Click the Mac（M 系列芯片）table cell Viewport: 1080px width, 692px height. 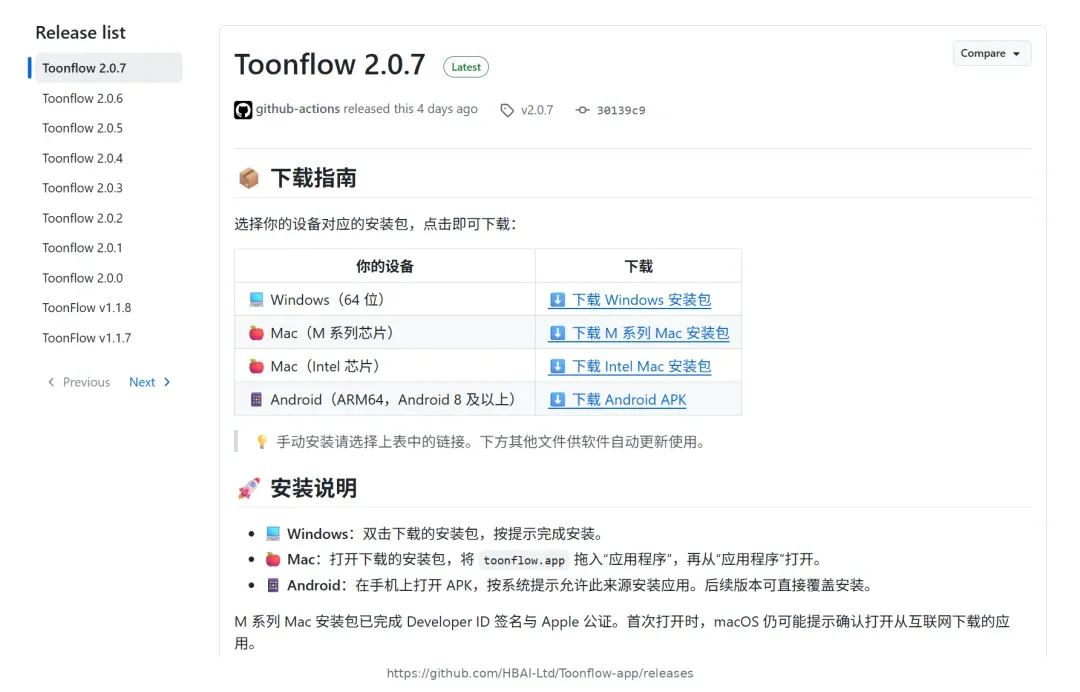click(385, 333)
